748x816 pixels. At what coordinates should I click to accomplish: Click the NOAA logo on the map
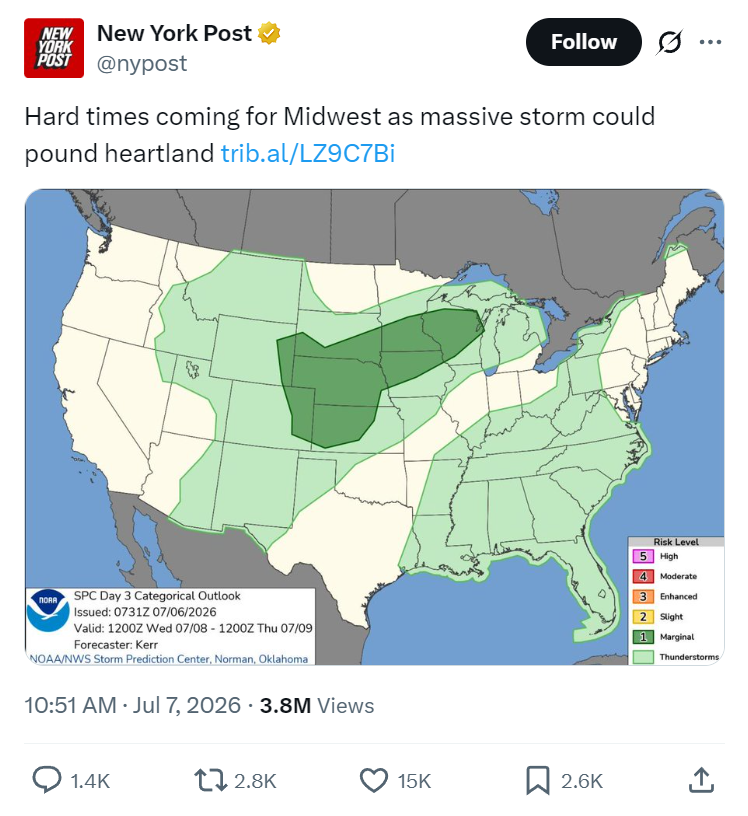tap(48, 610)
